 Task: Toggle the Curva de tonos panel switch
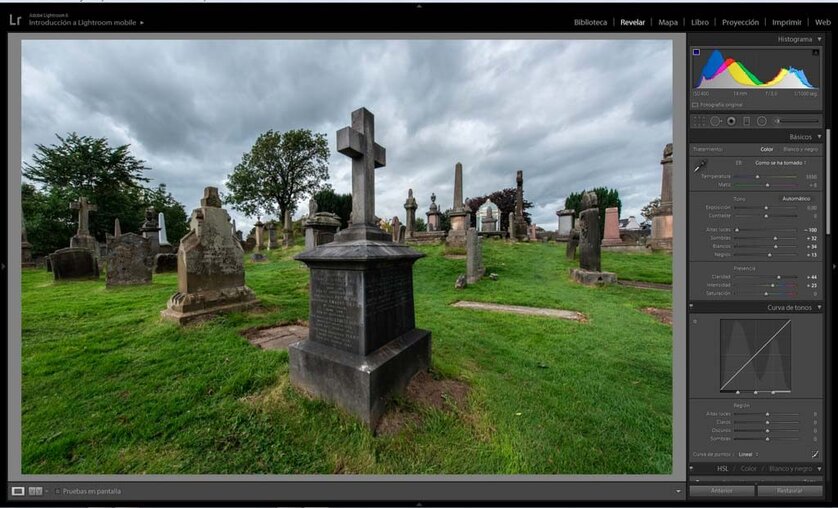692,307
